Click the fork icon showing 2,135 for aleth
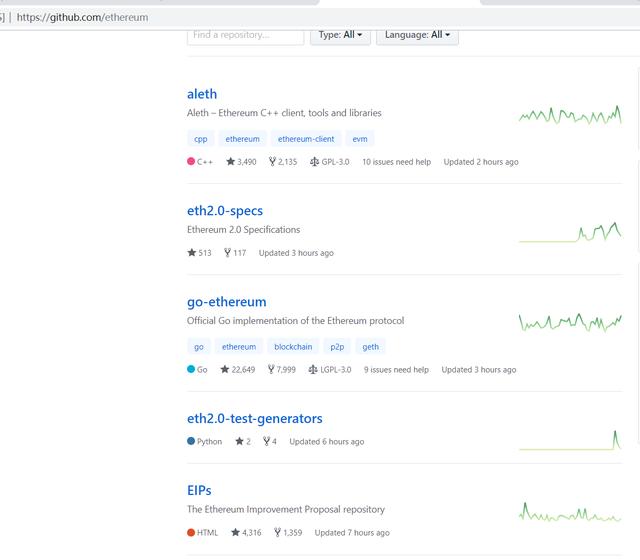The height and width of the screenshot is (560, 640). click(272, 162)
